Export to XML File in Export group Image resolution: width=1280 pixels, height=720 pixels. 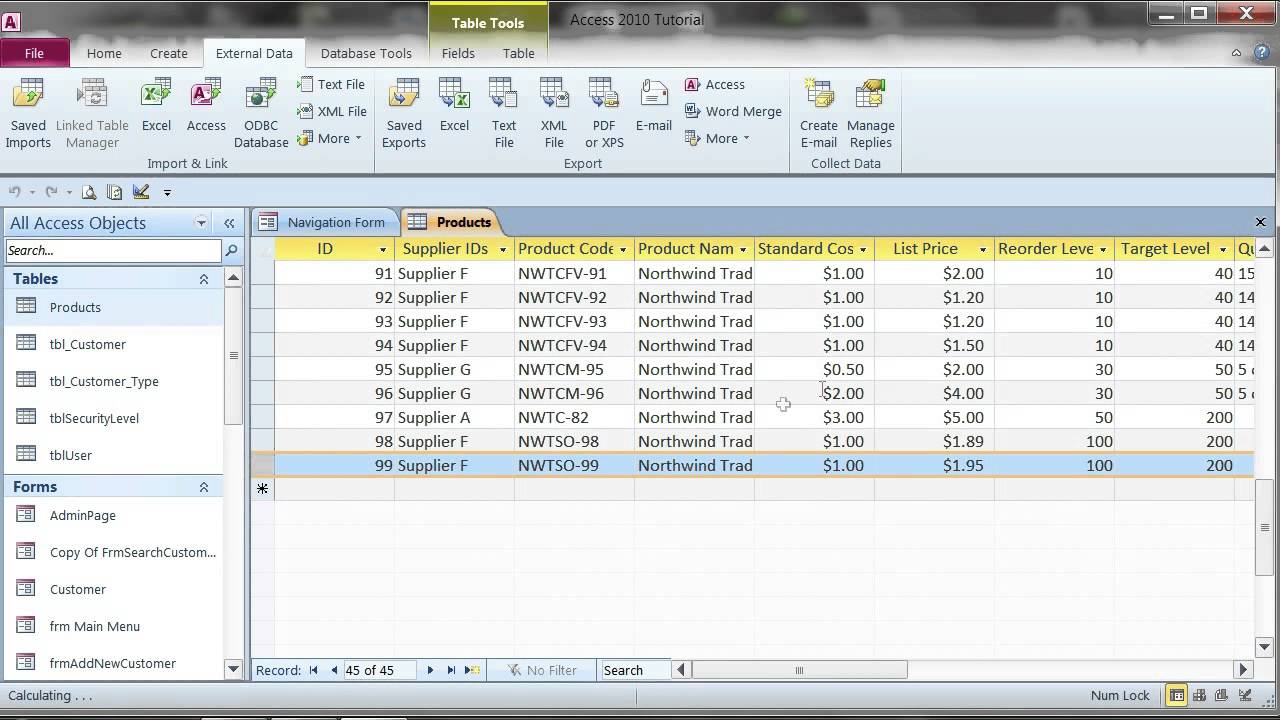tap(554, 115)
